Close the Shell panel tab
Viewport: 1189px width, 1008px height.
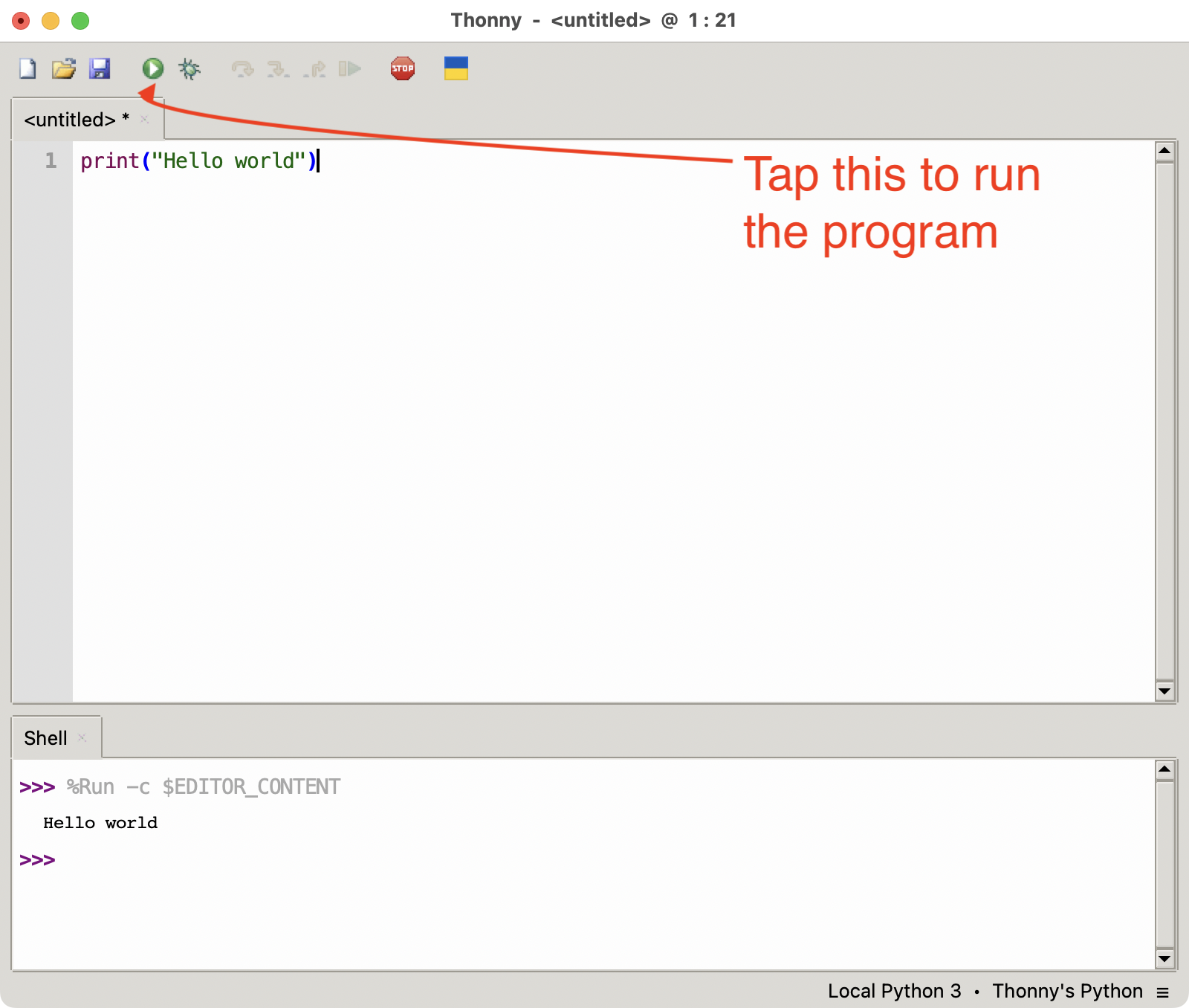point(82,738)
